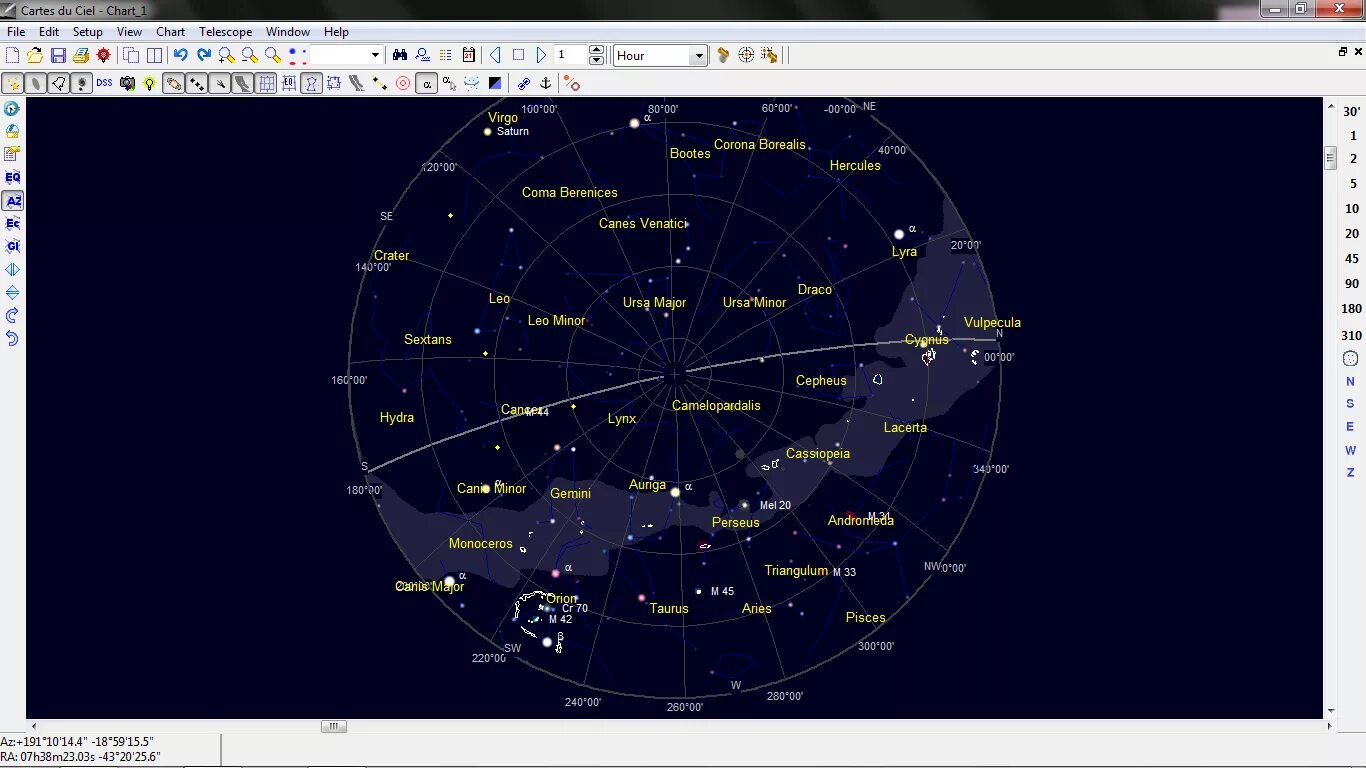This screenshot has height=768, width=1366.
Task: Point chart to North horizon N
Action: pos(1350,382)
